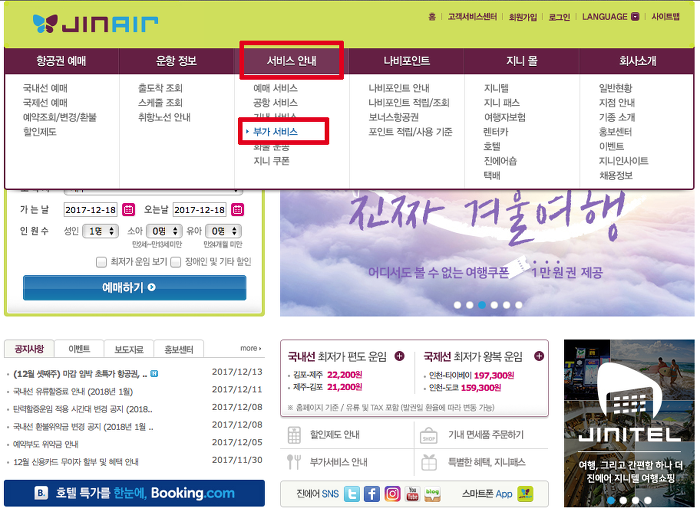700x515 pixels.
Task: Select 채용정보 submenu item
Action: point(616,175)
